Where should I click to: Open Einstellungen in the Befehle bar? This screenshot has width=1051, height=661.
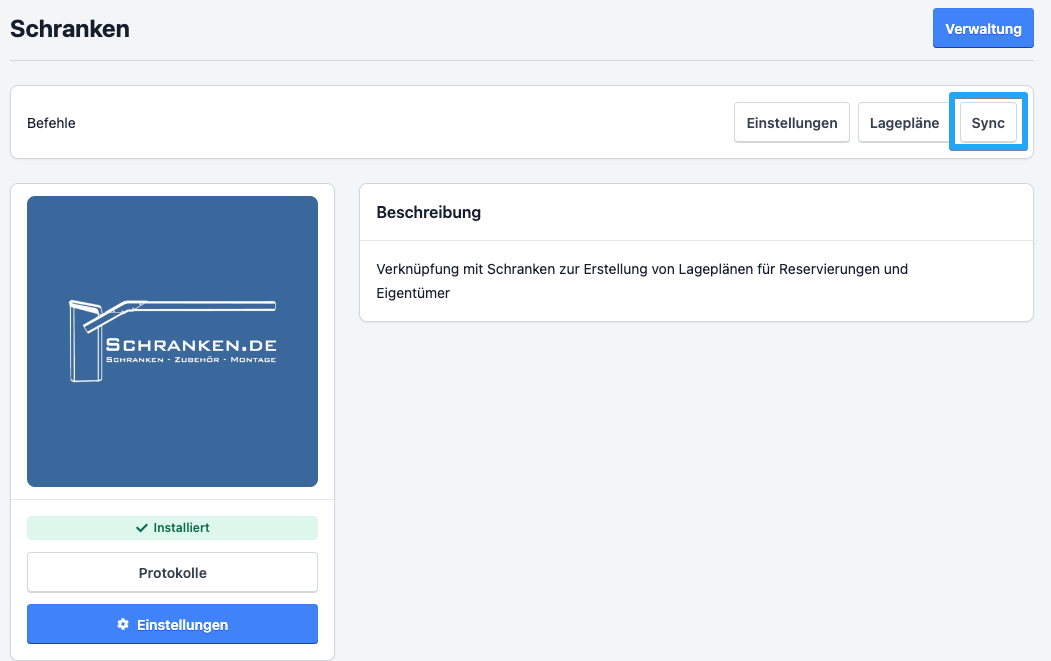coord(791,123)
